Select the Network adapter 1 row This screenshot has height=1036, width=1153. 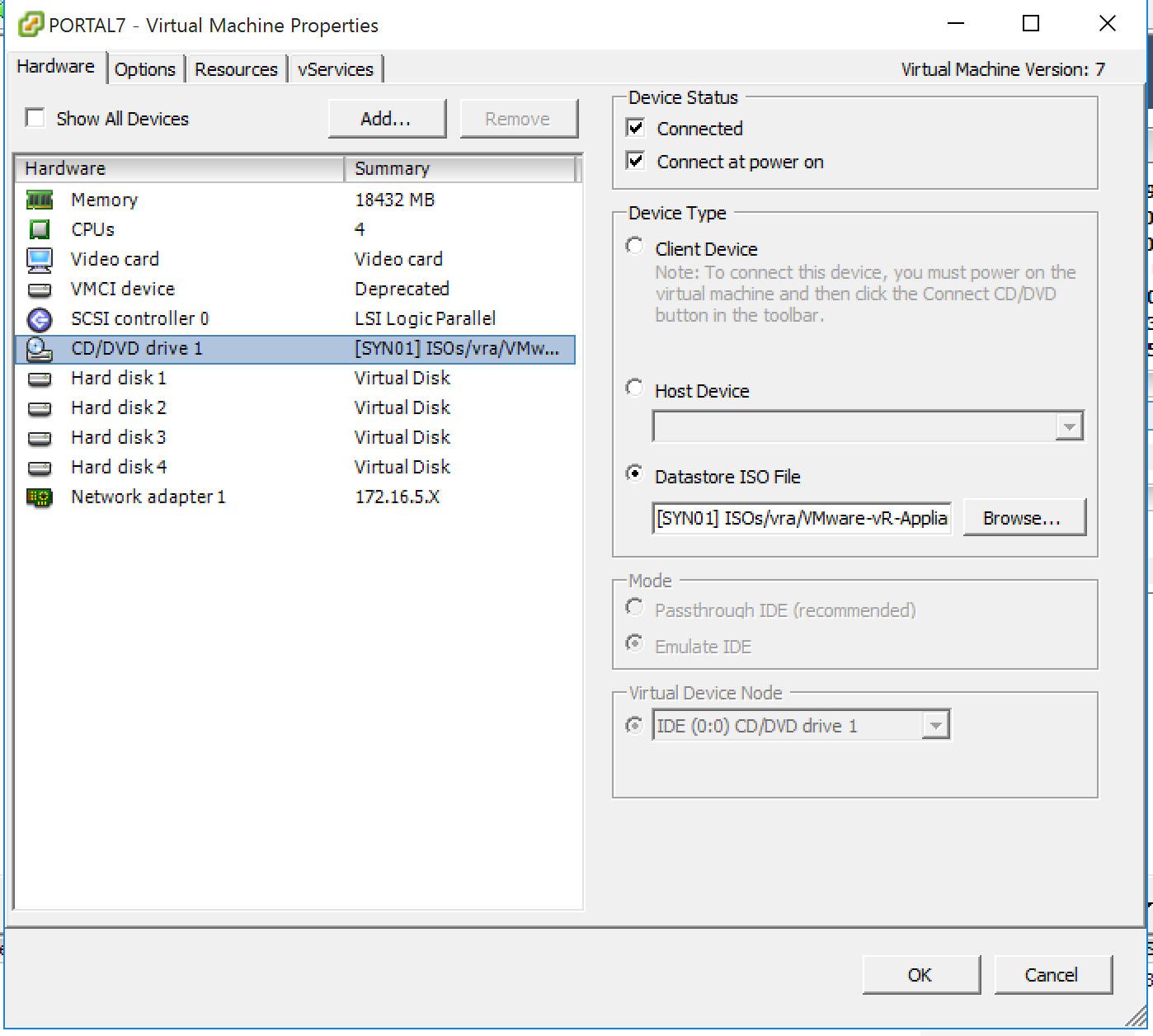[295, 497]
